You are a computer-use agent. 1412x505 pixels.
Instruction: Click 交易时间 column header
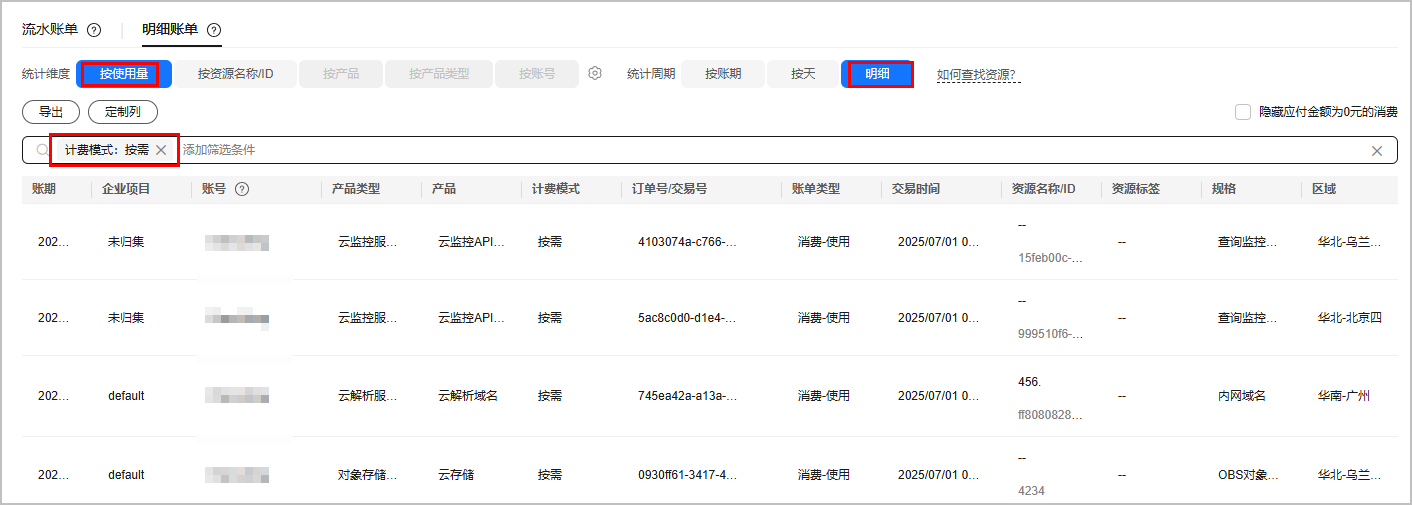(x=916, y=189)
